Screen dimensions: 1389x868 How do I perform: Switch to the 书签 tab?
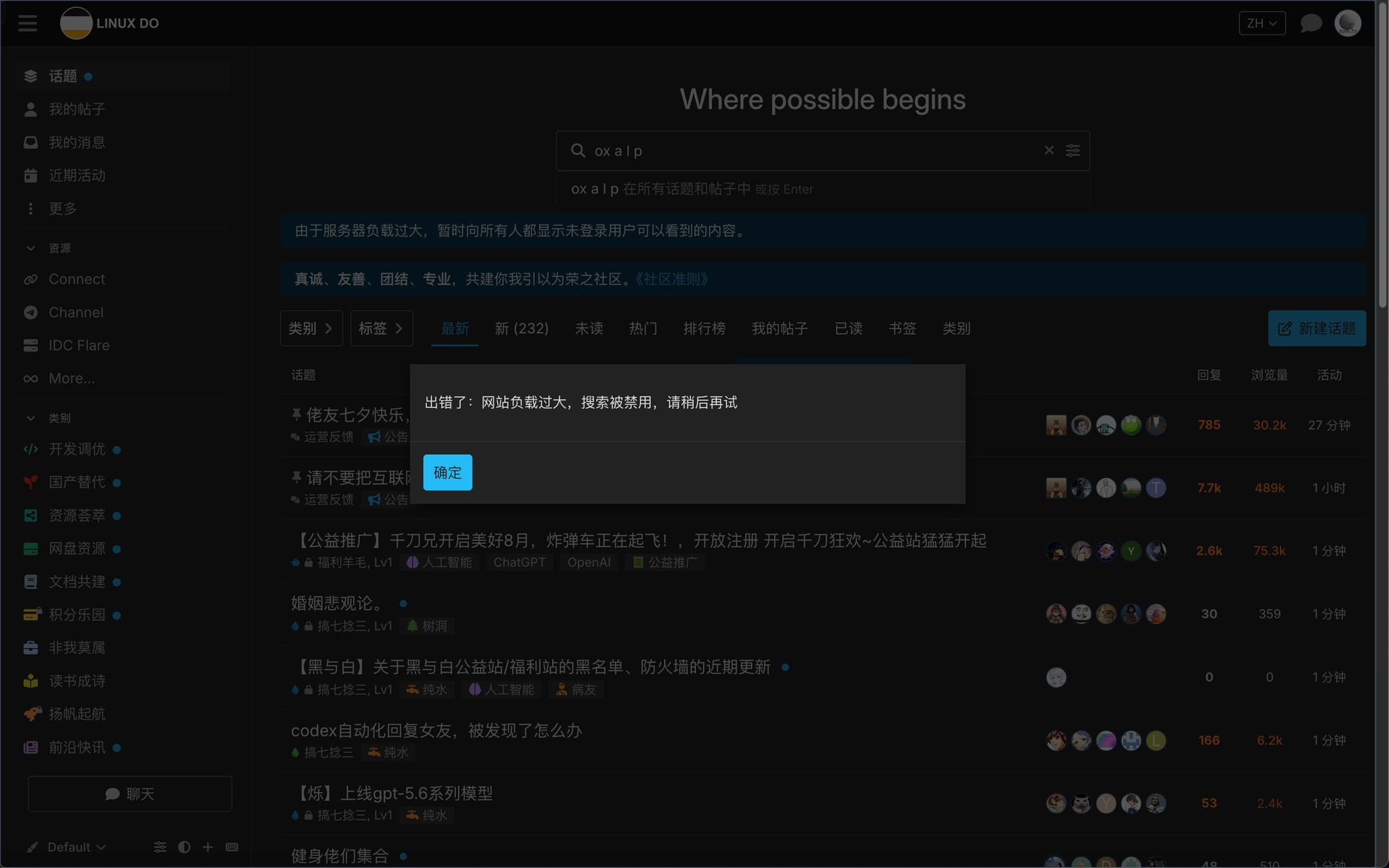(x=902, y=328)
